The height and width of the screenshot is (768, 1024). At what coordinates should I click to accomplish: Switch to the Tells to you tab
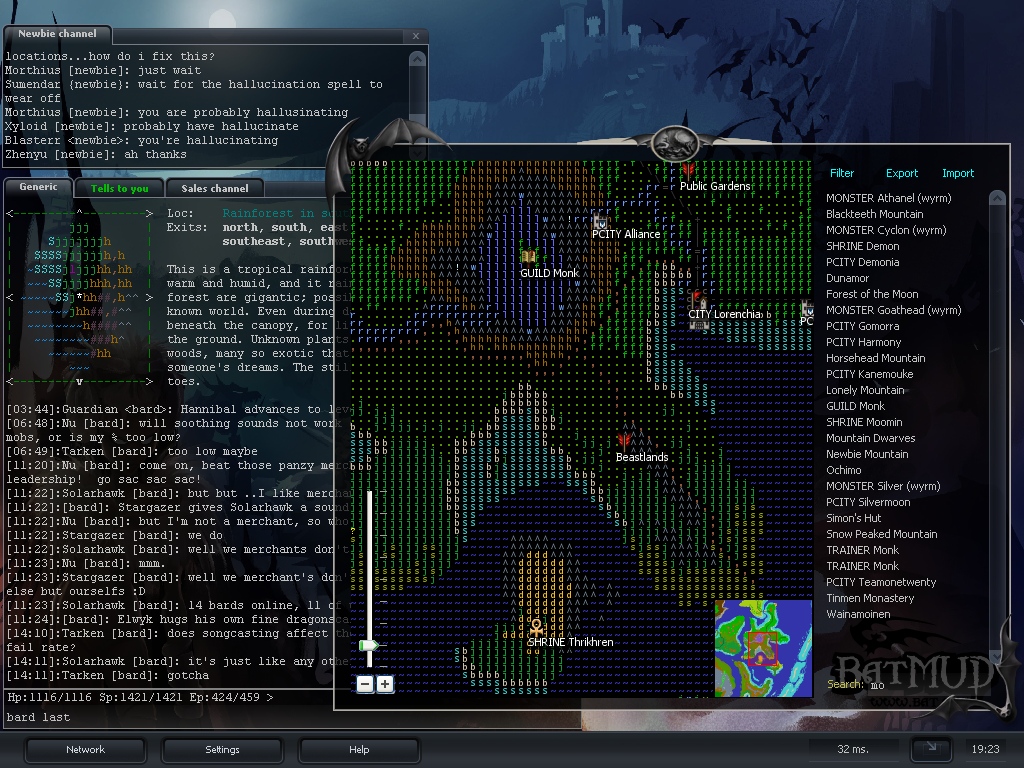(119, 188)
